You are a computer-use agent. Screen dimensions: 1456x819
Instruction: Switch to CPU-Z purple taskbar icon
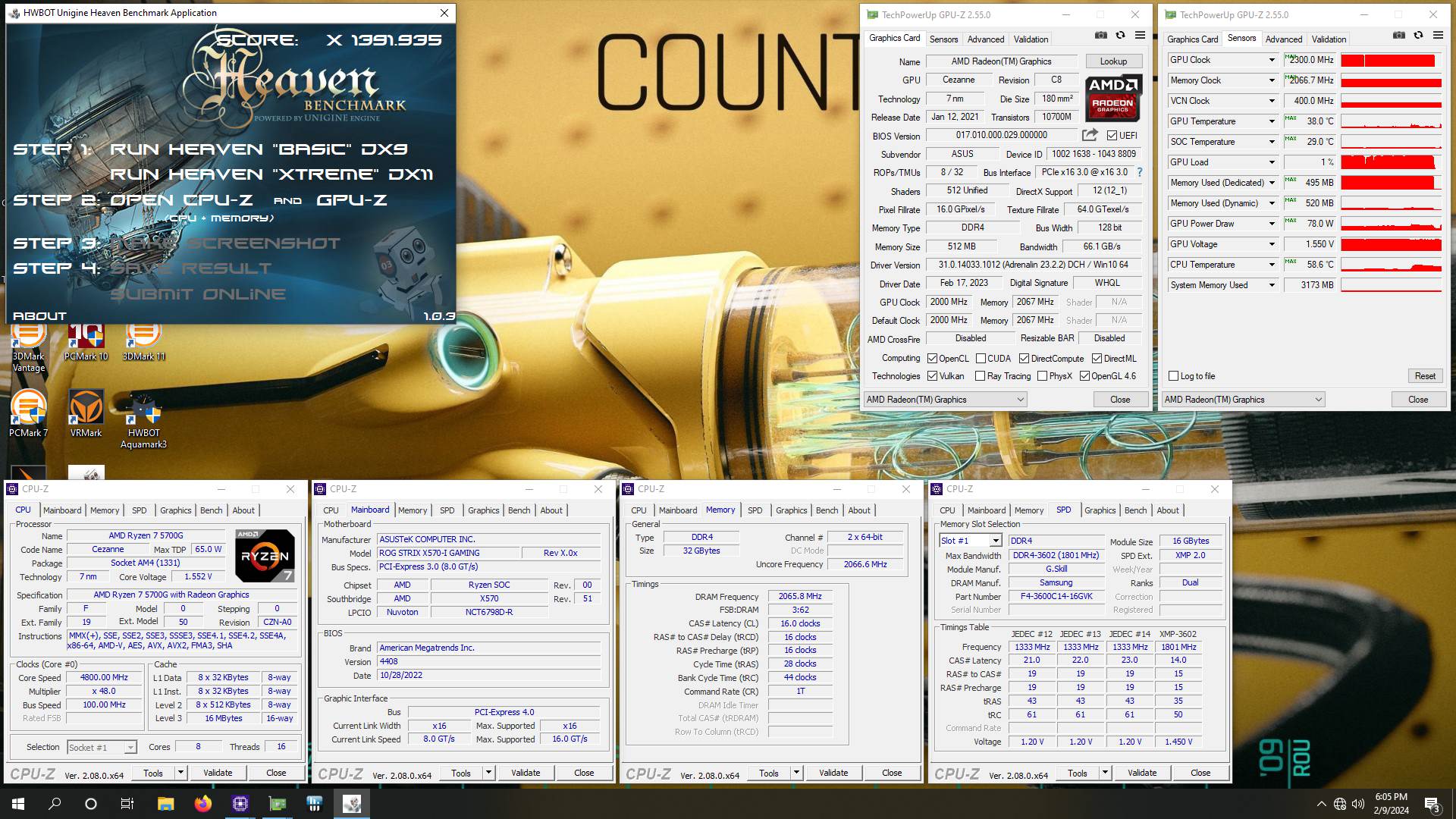pyautogui.click(x=240, y=804)
